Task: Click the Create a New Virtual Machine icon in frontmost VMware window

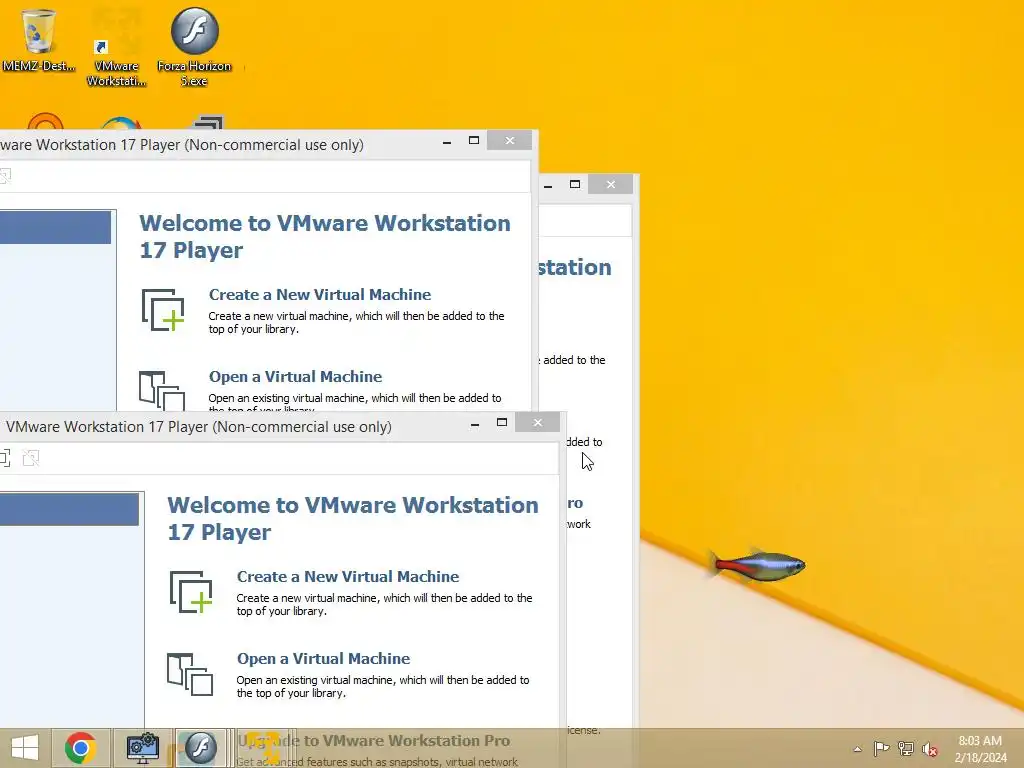Action: (x=191, y=592)
